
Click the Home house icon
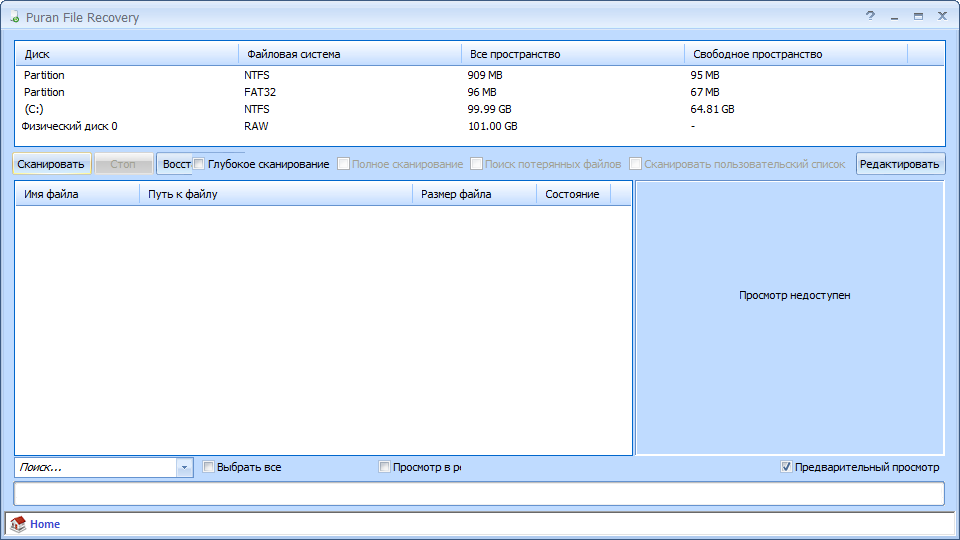tap(18, 524)
